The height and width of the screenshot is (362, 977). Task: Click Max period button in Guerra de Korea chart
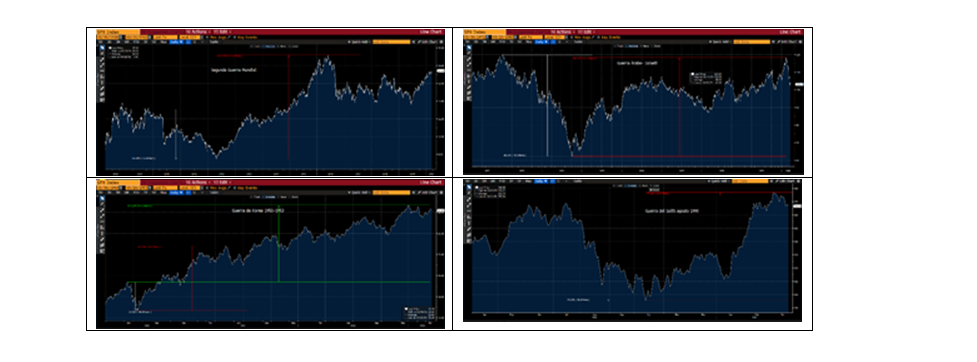(163, 193)
